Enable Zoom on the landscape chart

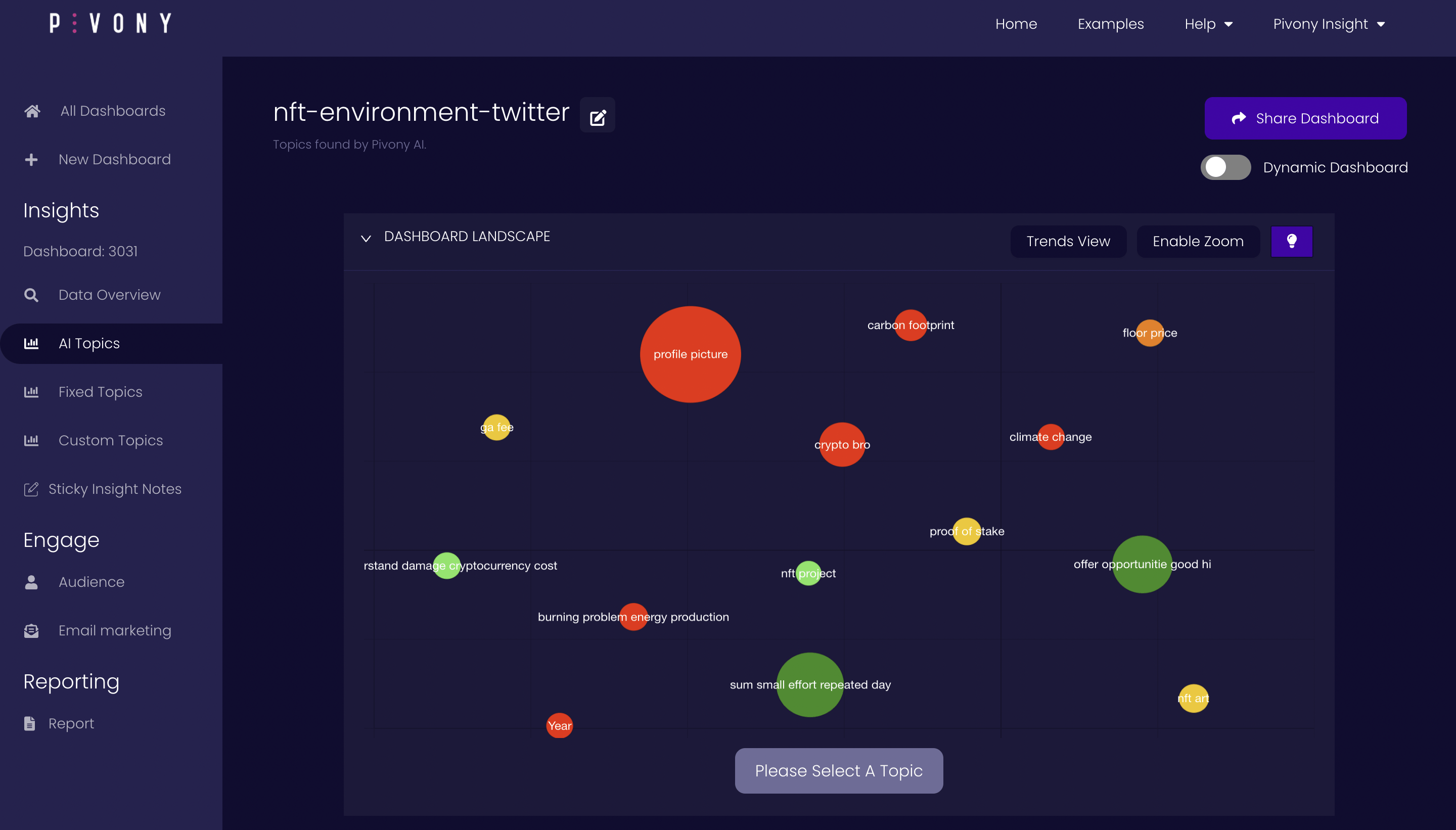(1198, 241)
